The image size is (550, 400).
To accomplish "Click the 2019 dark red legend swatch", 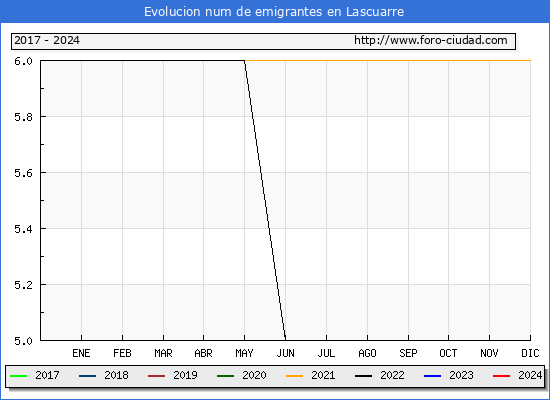I will [x=156, y=376].
